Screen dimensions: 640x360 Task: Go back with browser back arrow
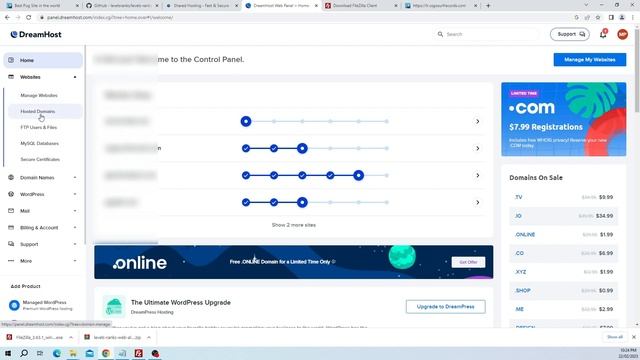(x=7, y=18)
